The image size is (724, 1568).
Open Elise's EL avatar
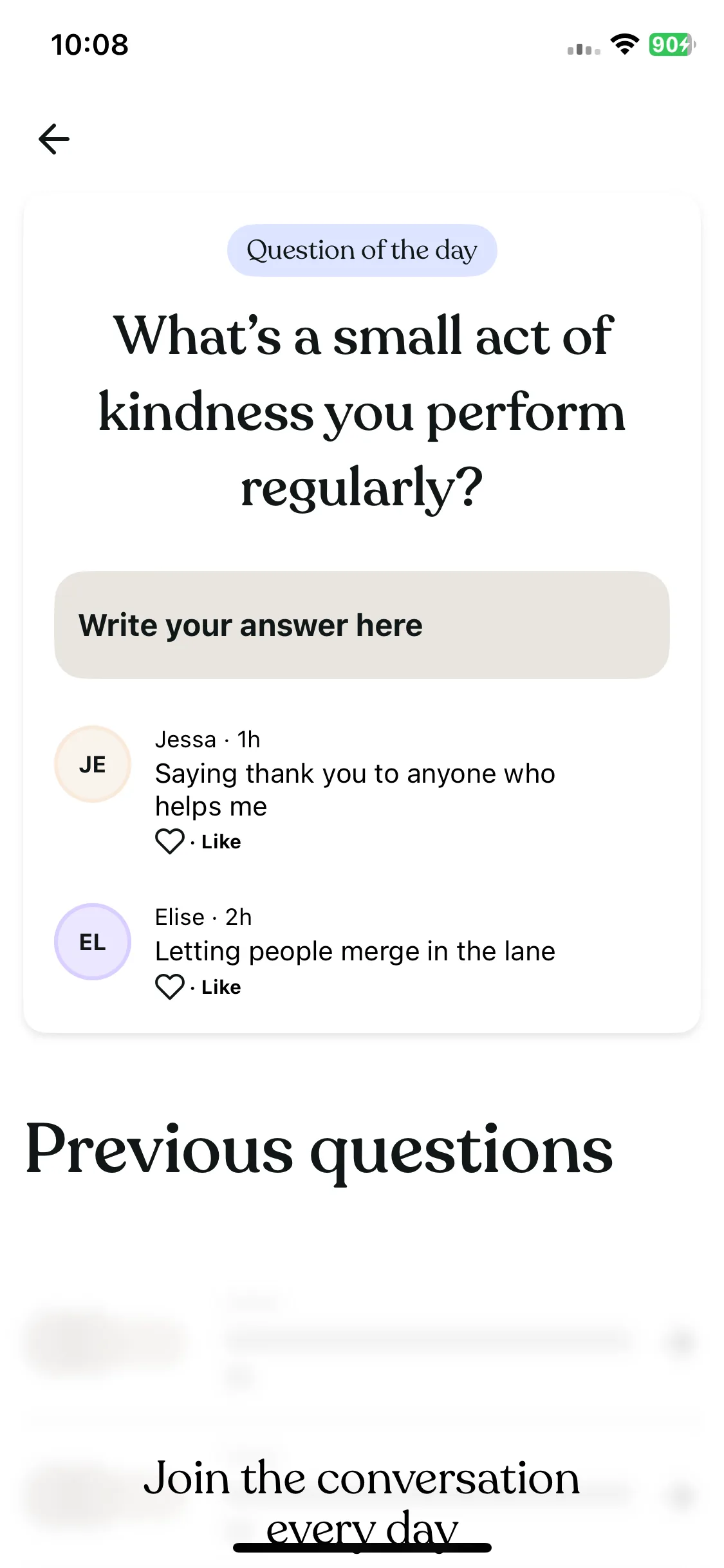93,942
